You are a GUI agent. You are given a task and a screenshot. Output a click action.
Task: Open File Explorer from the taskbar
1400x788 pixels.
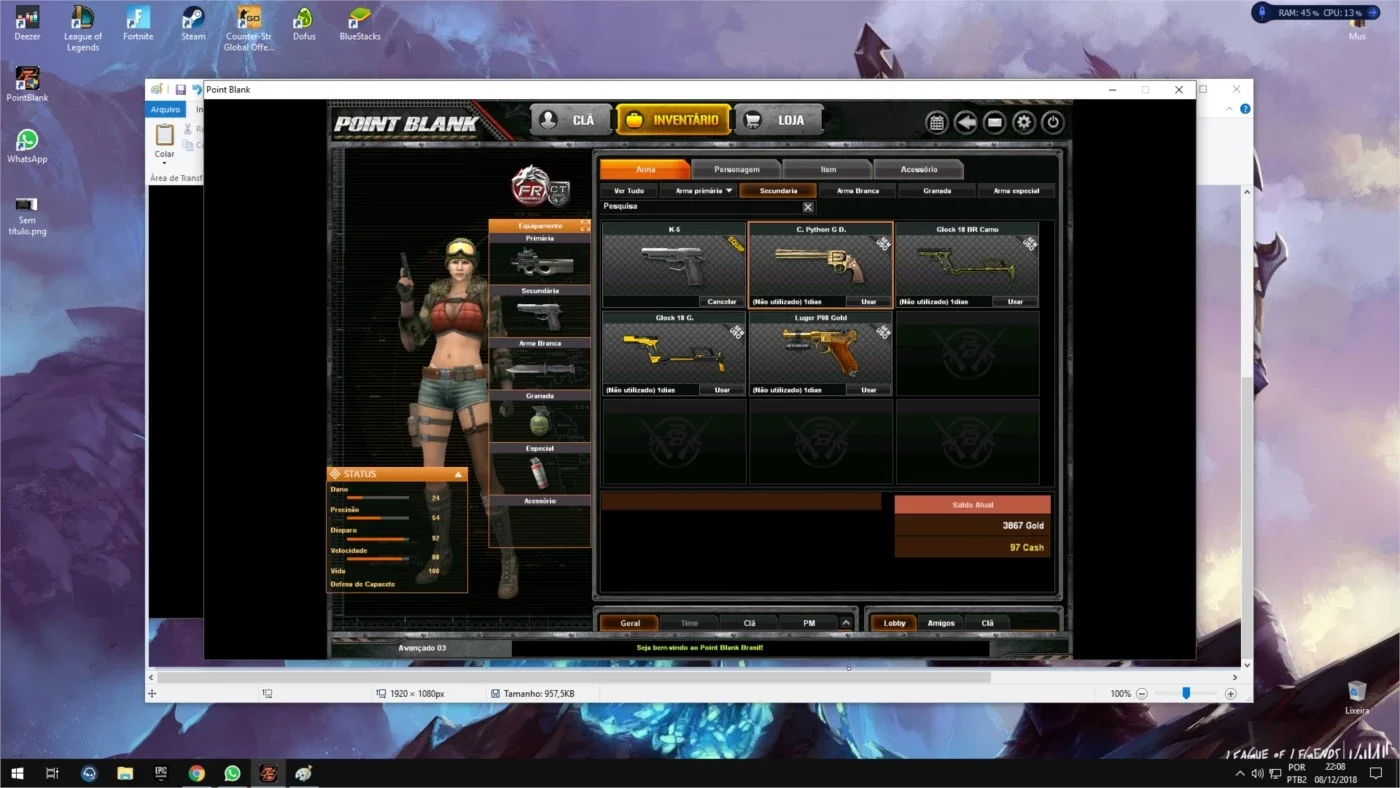coord(125,773)
